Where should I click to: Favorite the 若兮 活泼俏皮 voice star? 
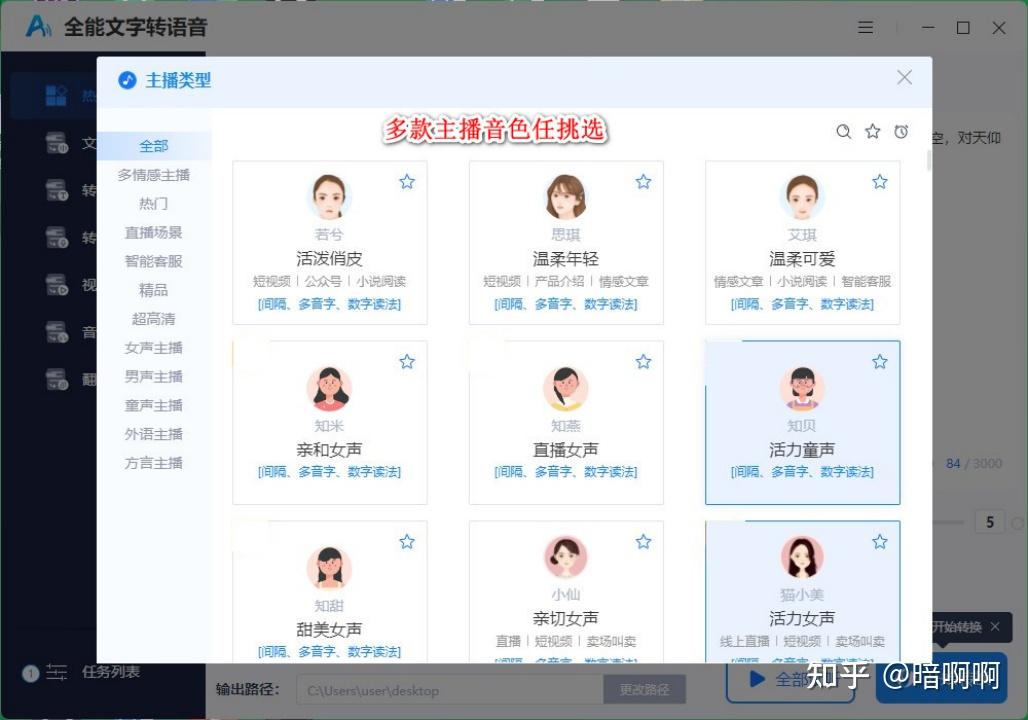407,182
